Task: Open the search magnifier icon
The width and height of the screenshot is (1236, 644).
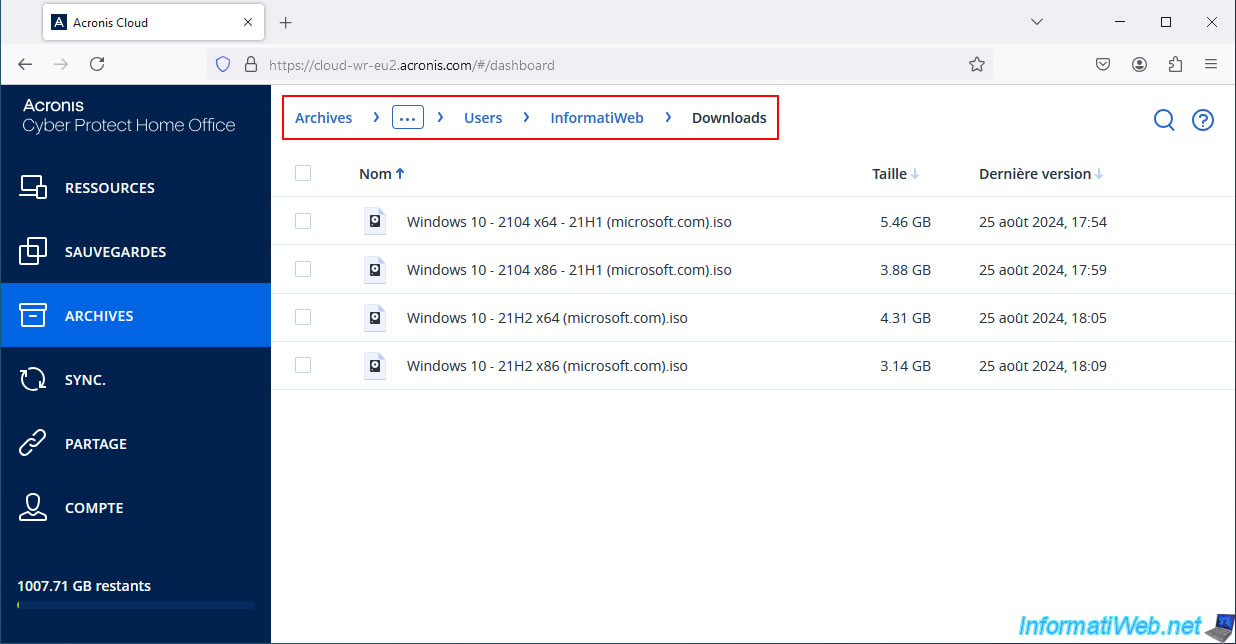Action: pos(1164,120)
